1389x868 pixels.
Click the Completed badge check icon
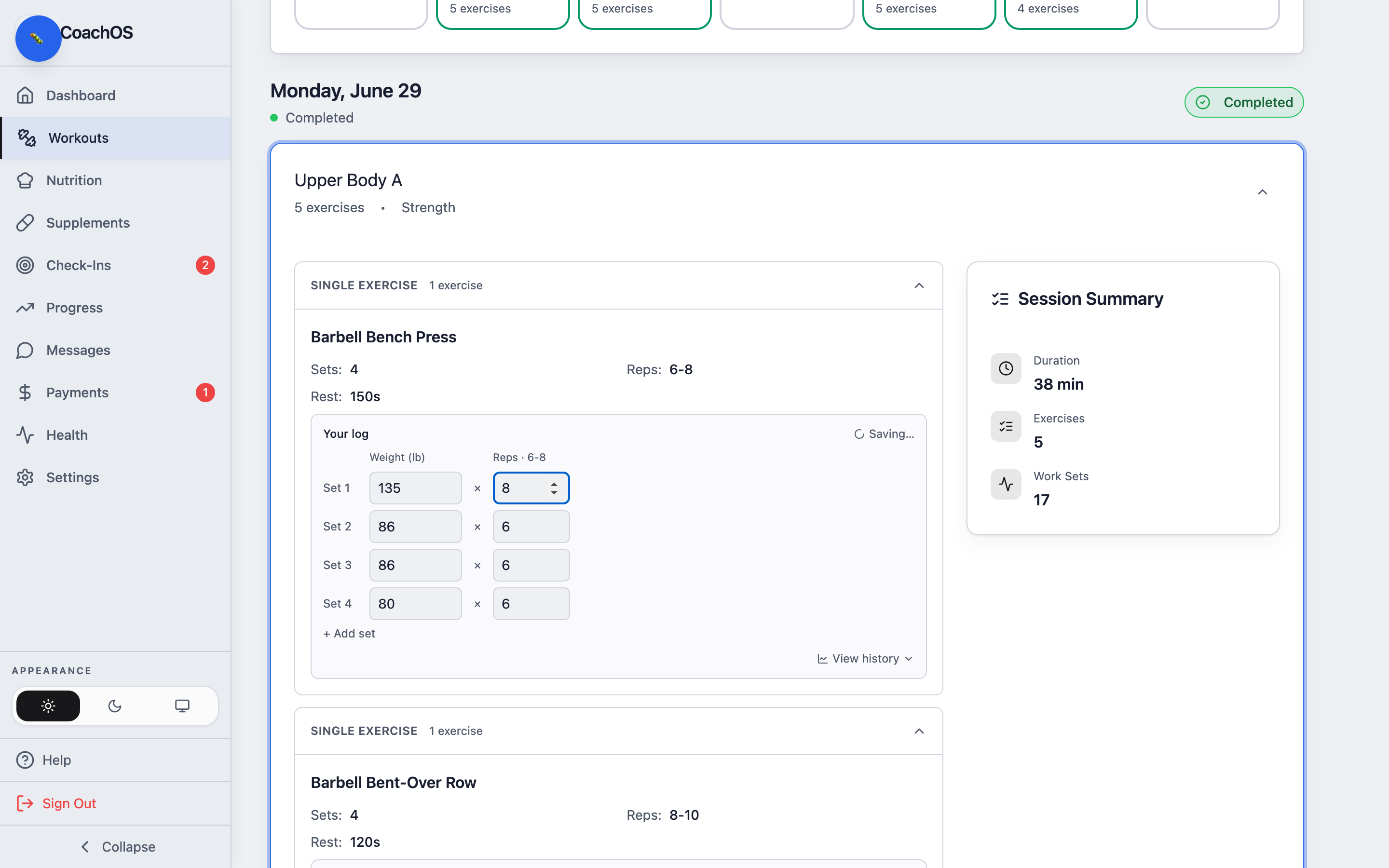[1203, 102]
